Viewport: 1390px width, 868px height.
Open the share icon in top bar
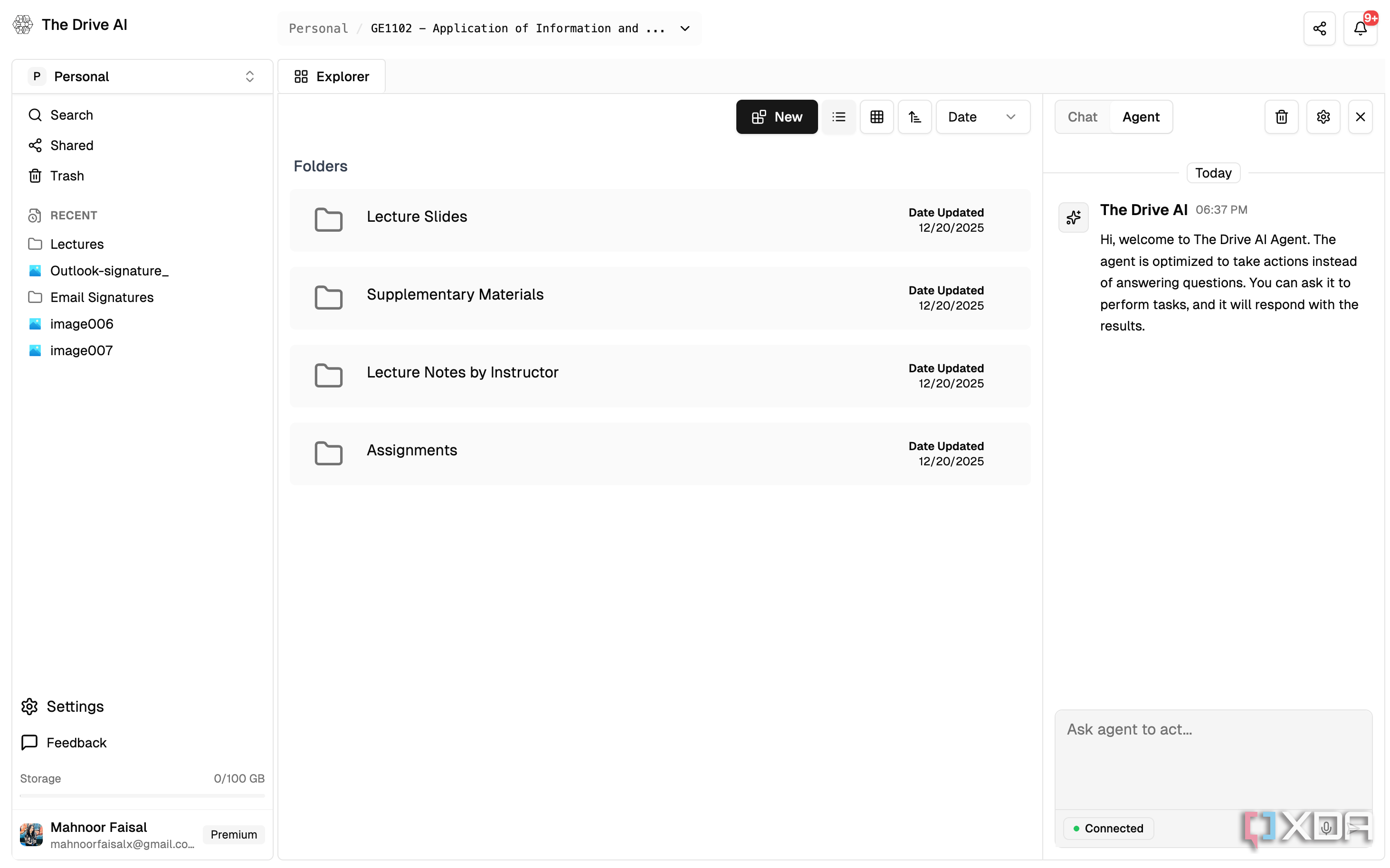(1319, 28)
